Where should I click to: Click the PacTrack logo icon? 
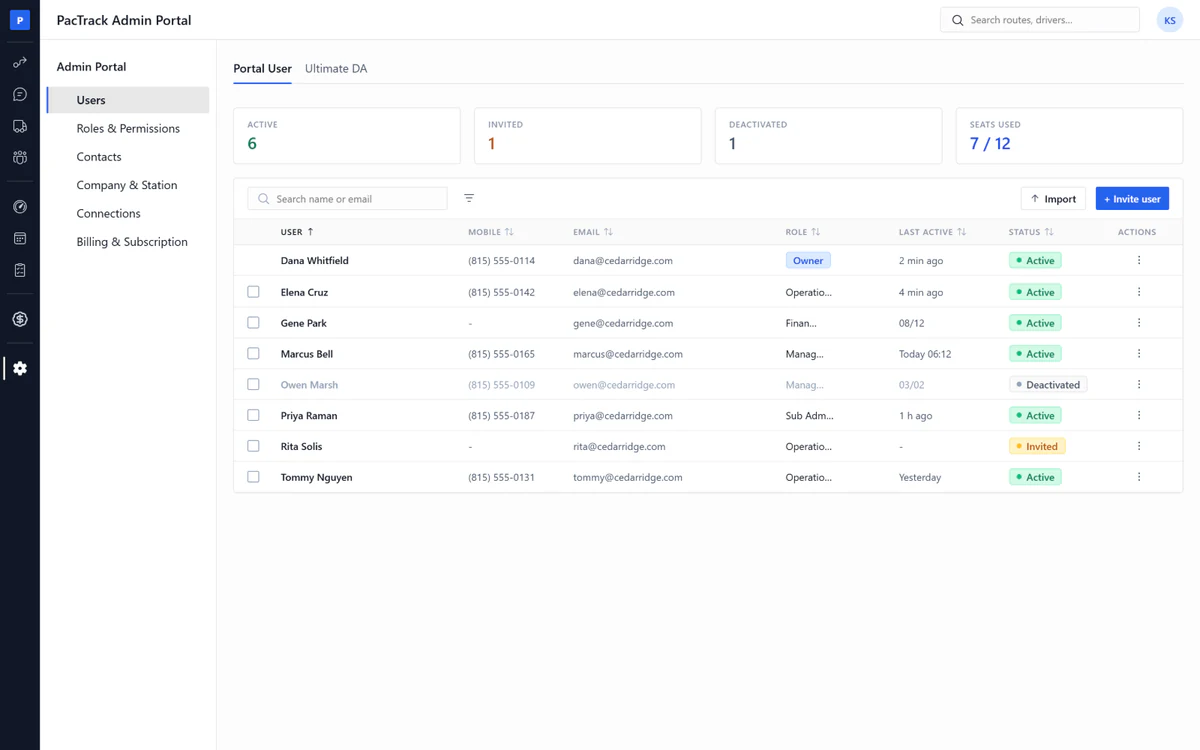(x=20, y=20)
